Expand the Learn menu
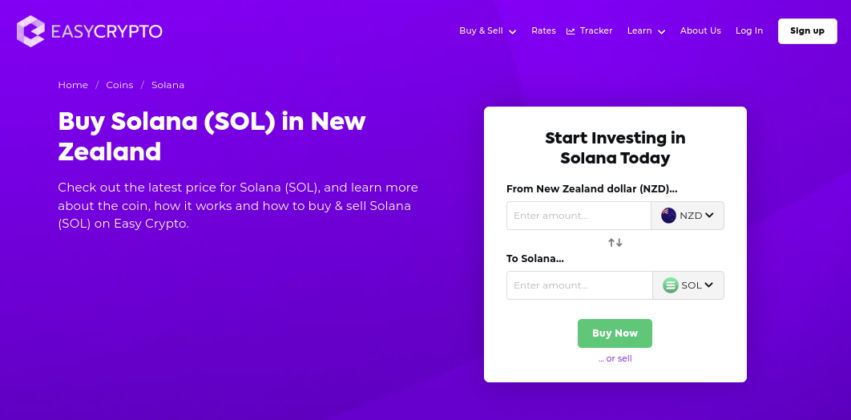The width and height of the screenshot is (851, 420). 646,31
